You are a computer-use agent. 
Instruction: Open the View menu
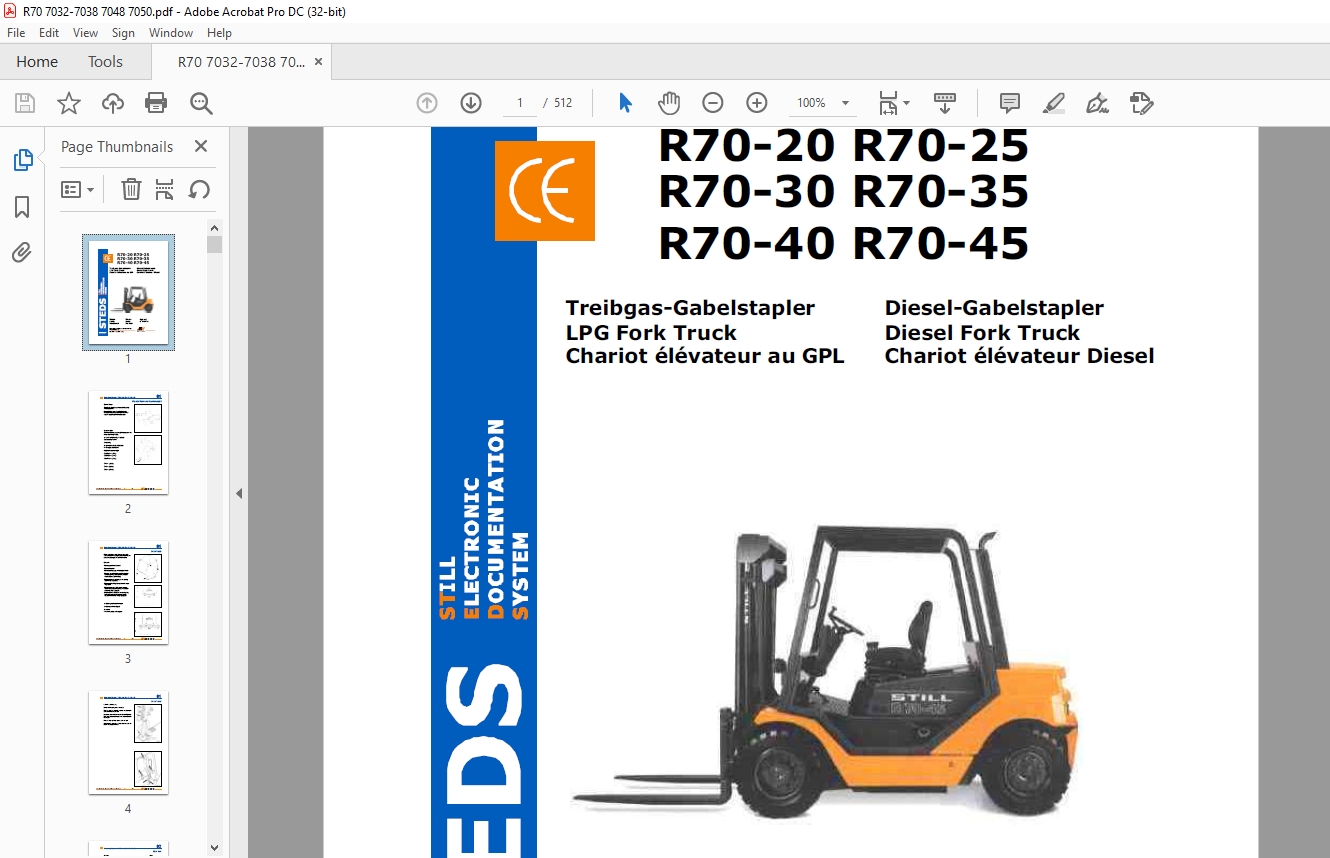(x=86, y=33)
